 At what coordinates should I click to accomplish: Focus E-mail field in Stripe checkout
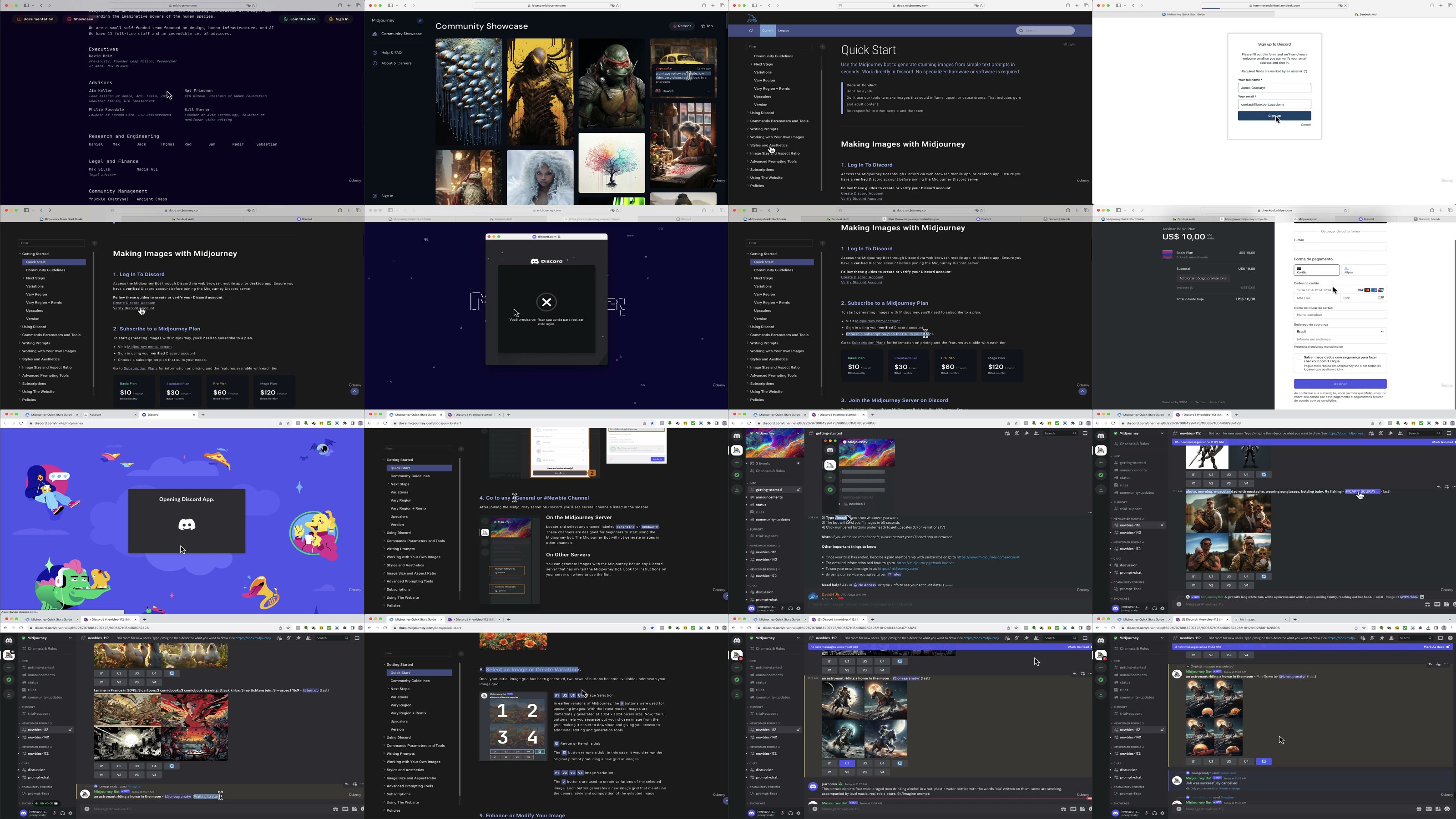1340,247
